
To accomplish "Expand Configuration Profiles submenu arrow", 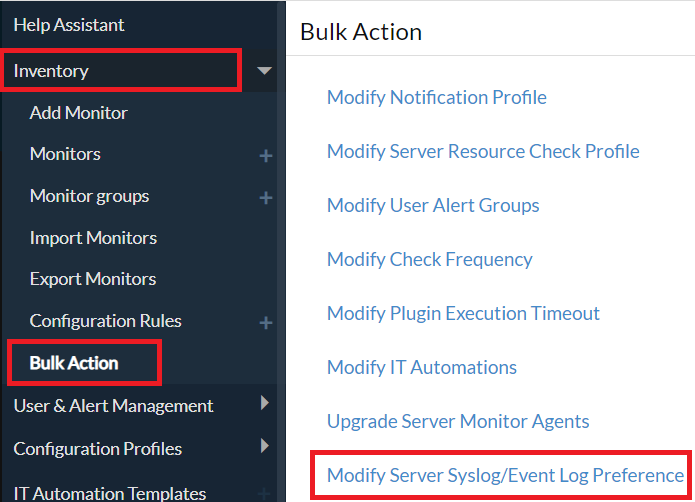I will coord(264,446).
